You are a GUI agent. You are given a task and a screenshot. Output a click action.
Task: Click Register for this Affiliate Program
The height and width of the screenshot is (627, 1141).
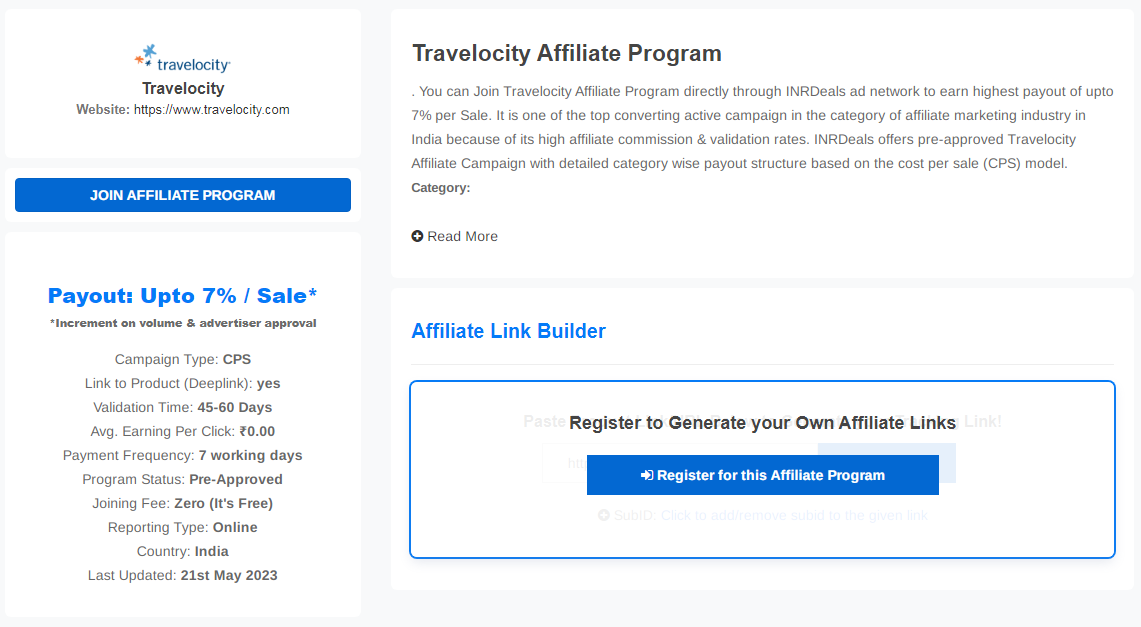point(763,475)
